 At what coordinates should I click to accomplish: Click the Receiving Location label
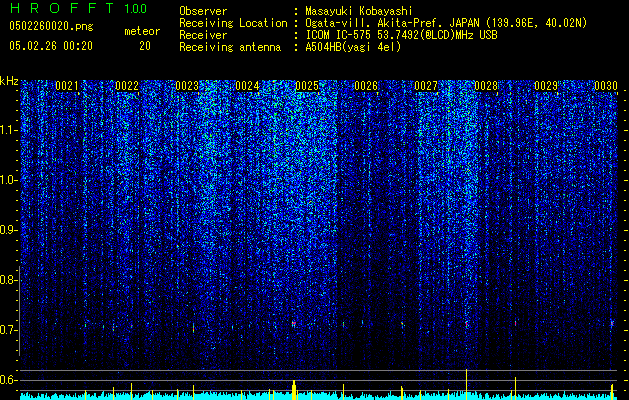(233, 23)
